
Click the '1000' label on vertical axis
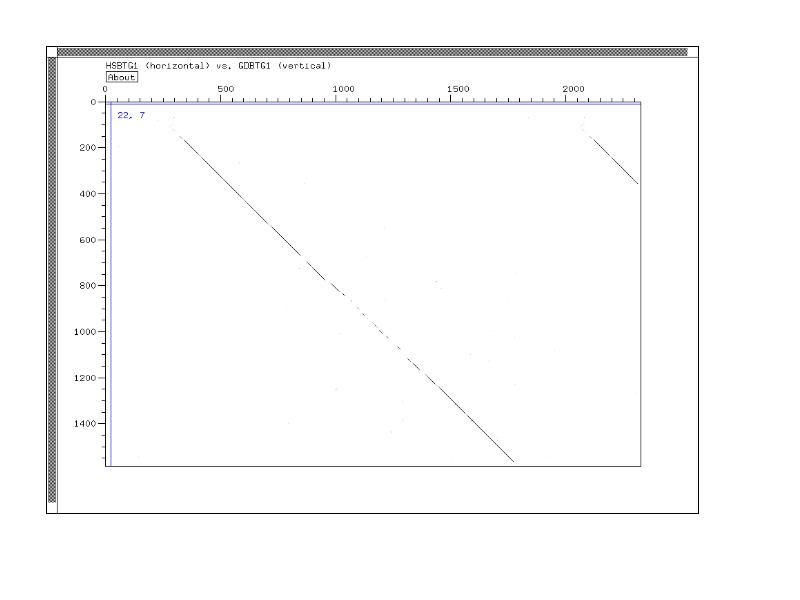click(85, 332)
